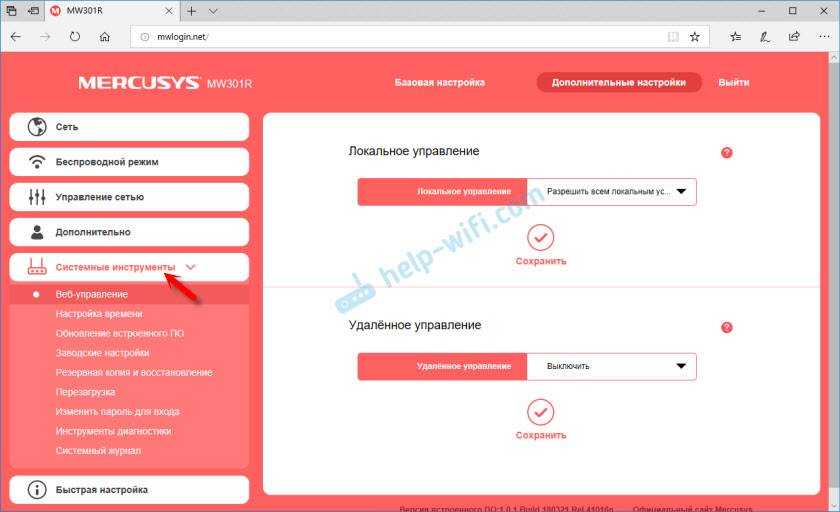Open Обновление встроенного ПО item
This screenshot has height=512, width=840.
pyautogui.click(x=119, y=333)
